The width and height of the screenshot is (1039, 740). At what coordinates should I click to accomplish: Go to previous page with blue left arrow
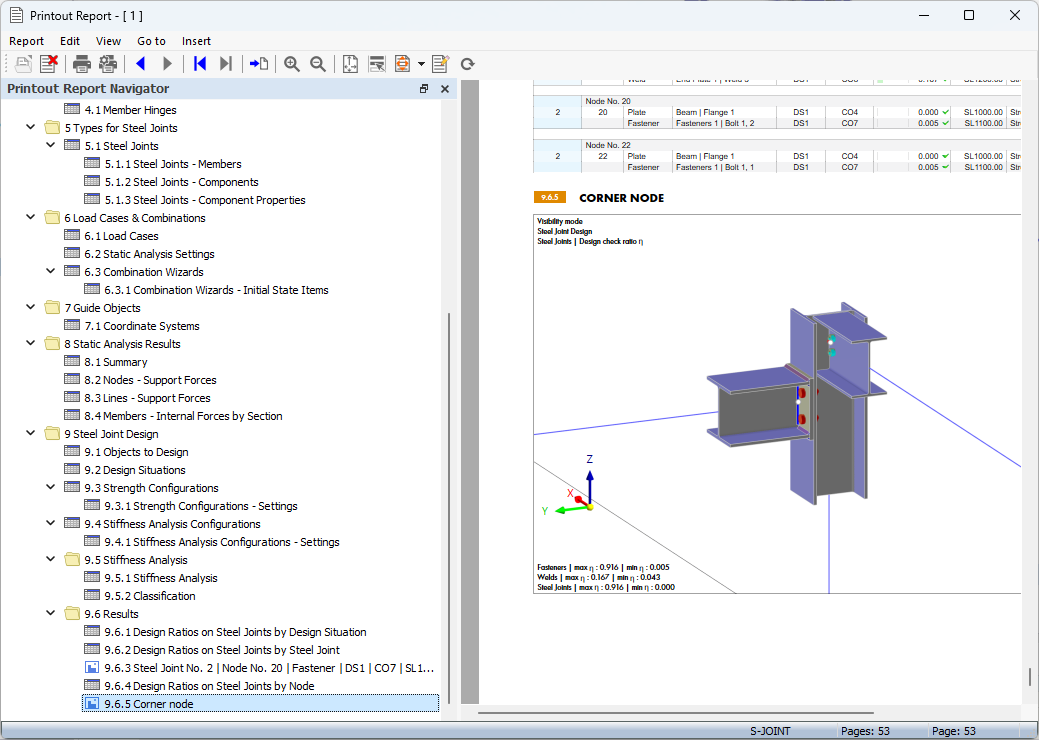pyautogui.click(x=140, y=64)
